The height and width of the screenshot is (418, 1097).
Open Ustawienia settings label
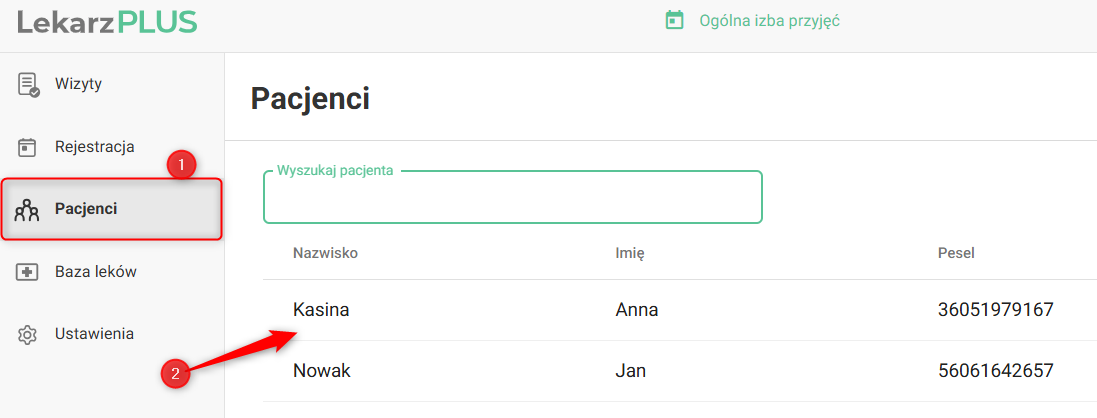coord(94,334)
